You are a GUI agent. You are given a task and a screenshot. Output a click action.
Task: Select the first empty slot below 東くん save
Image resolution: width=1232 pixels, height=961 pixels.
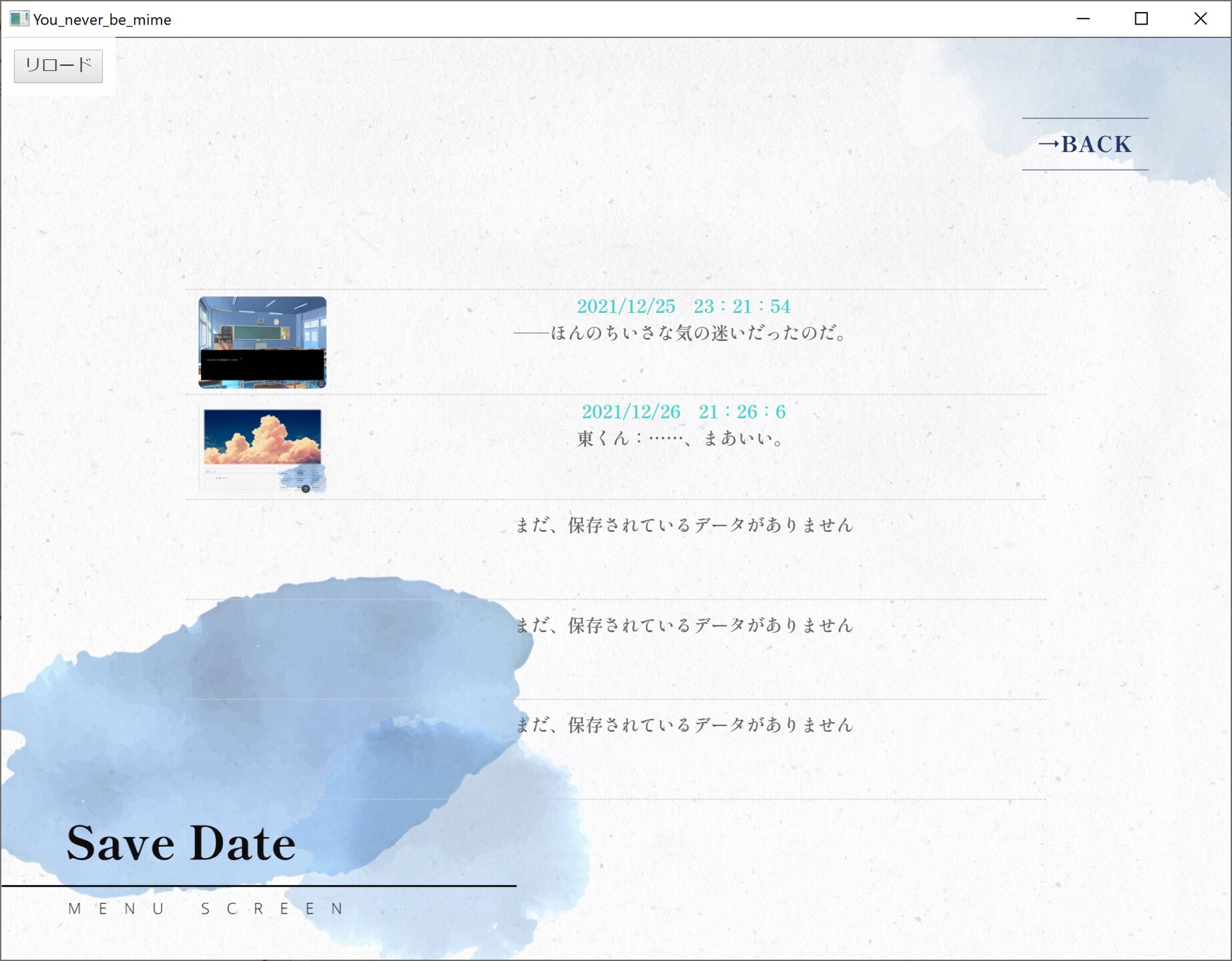[x=616, y=549]
